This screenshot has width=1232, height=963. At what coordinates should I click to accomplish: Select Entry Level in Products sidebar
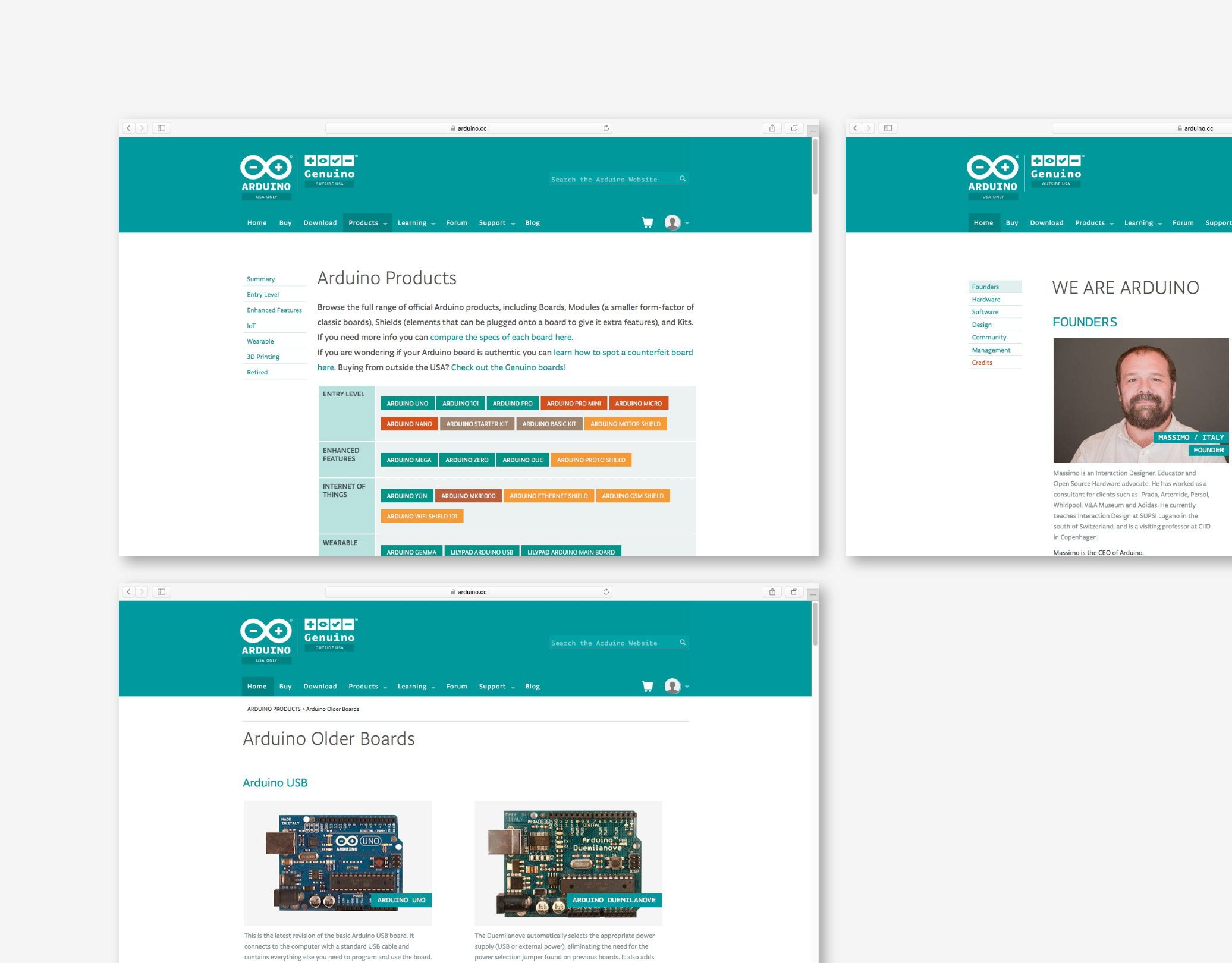[x=263, y=294]
